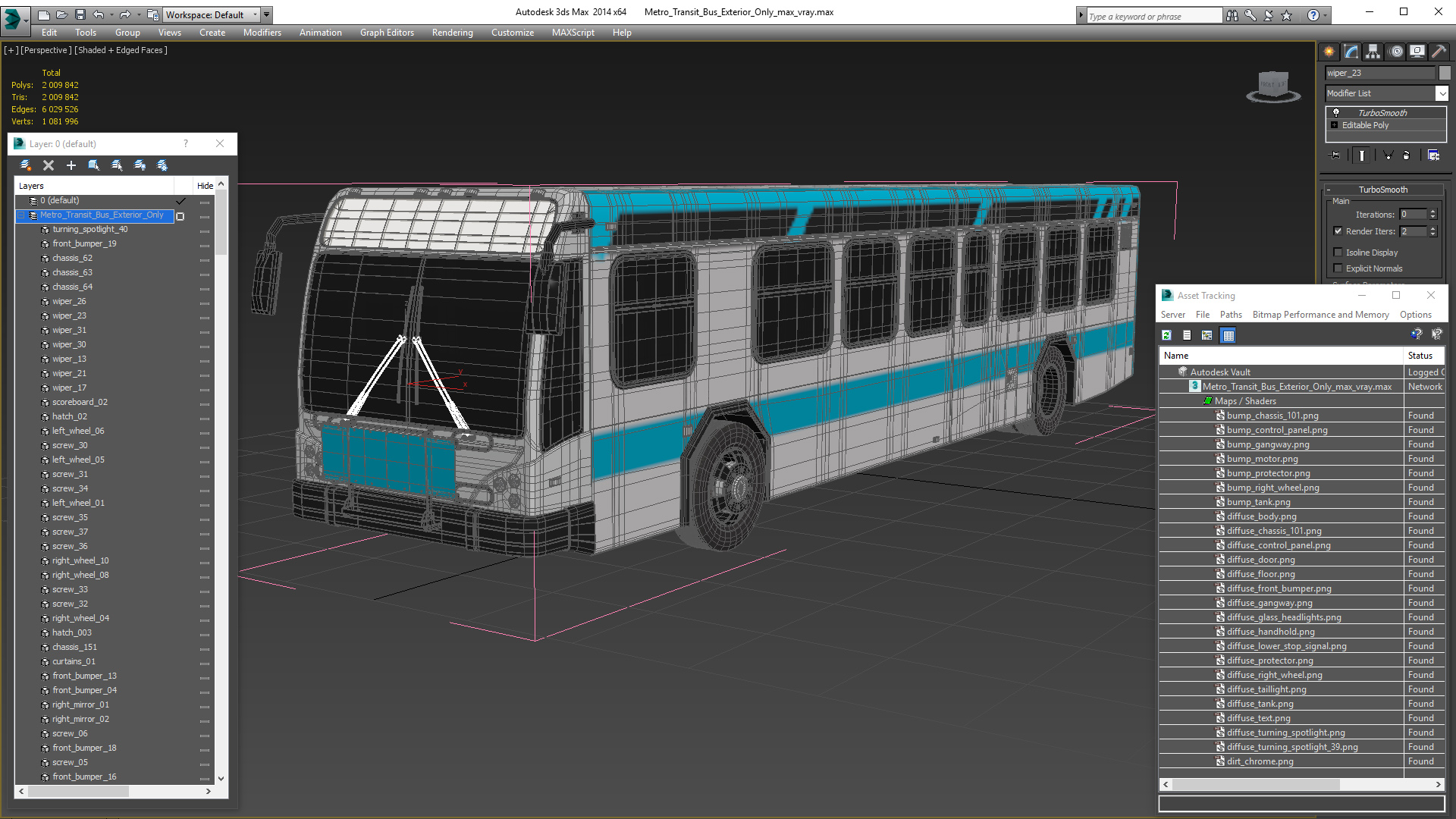Expand the Editable Poly stack entry

click(x=1335, y=125)
